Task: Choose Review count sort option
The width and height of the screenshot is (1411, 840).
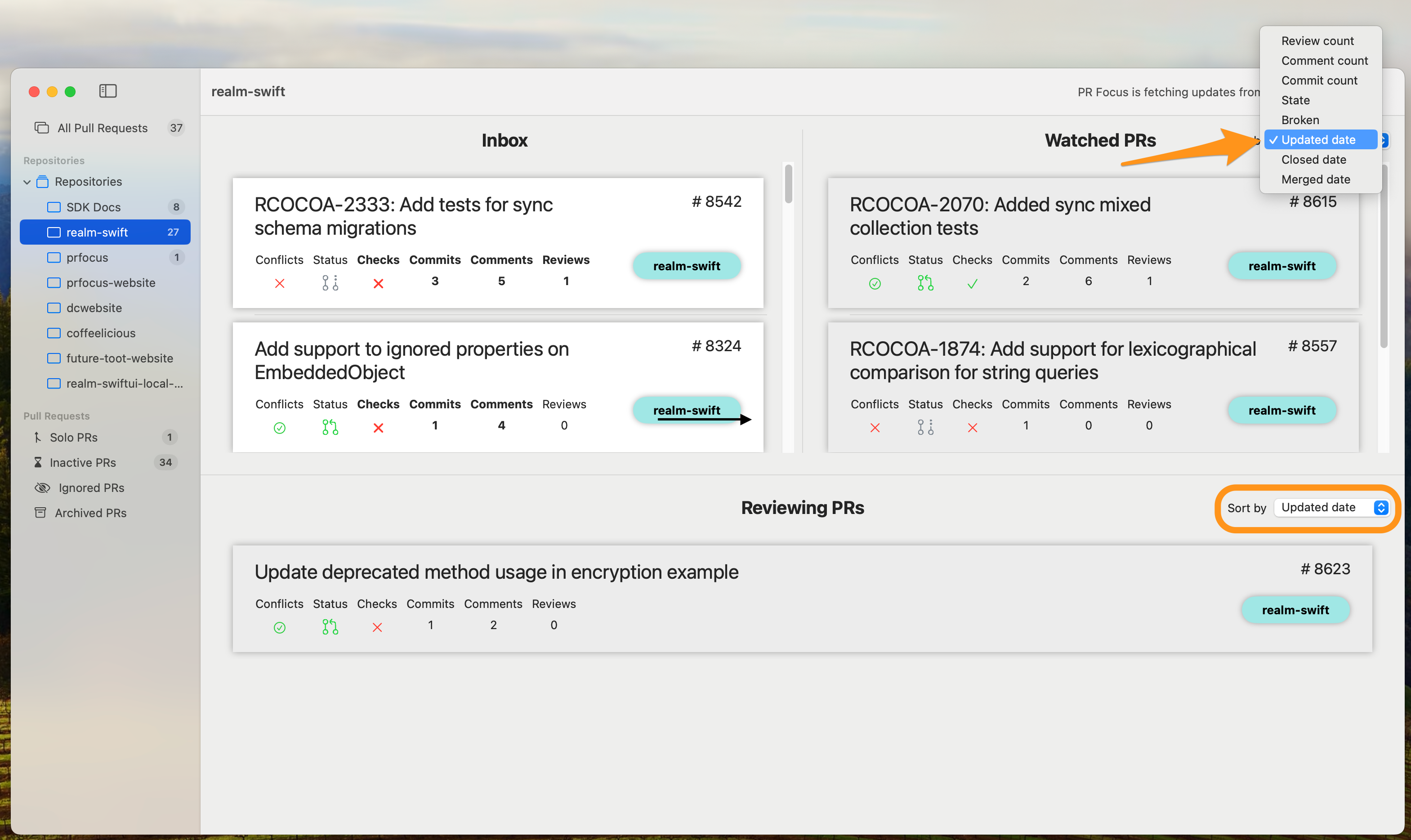Action: tap(1321, 41)
